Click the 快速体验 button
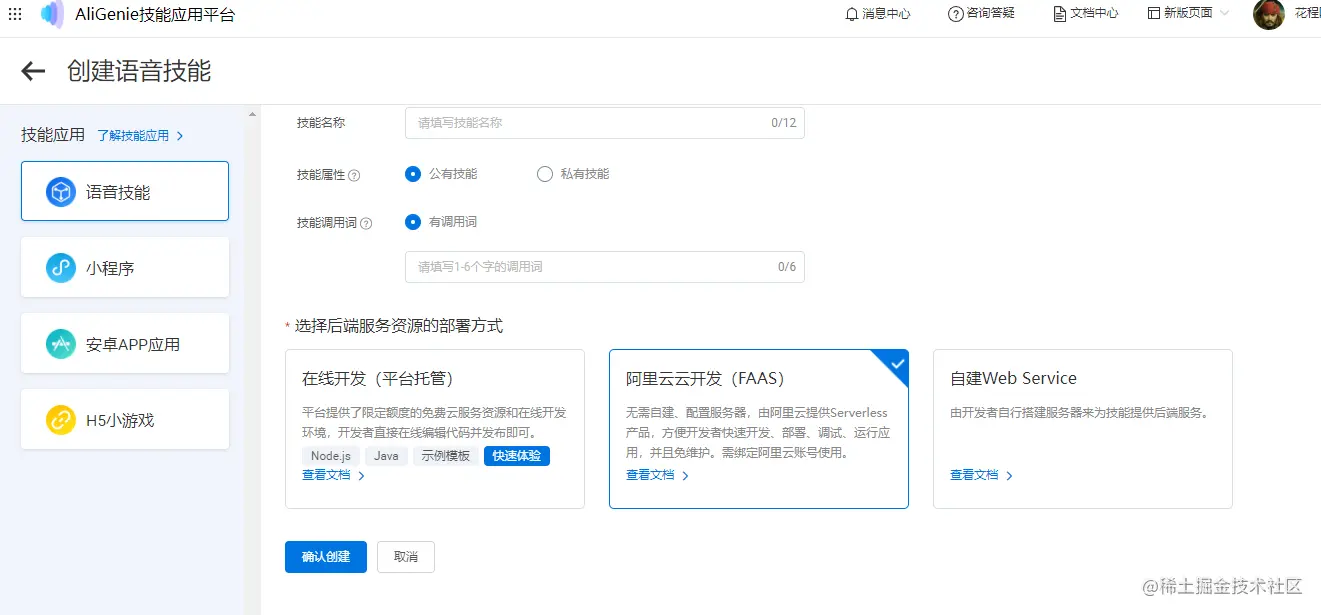This screenshot has height=615, width=1321. point(517,456)
